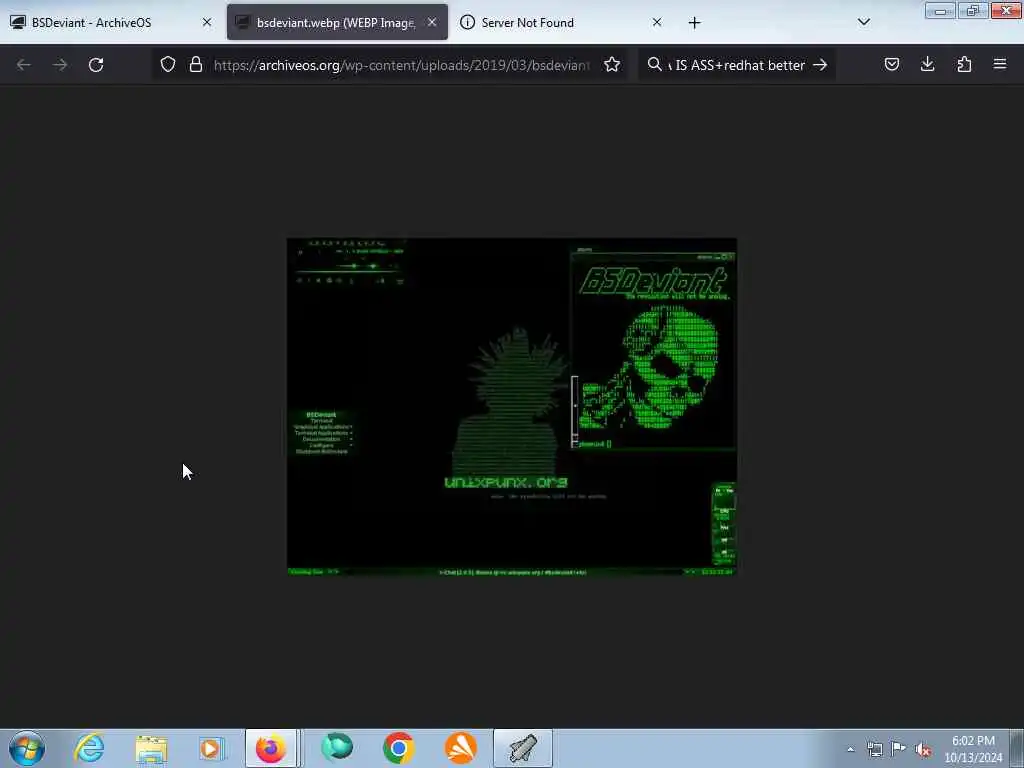Close the Server Not Found tab

(x=657, y=22)
